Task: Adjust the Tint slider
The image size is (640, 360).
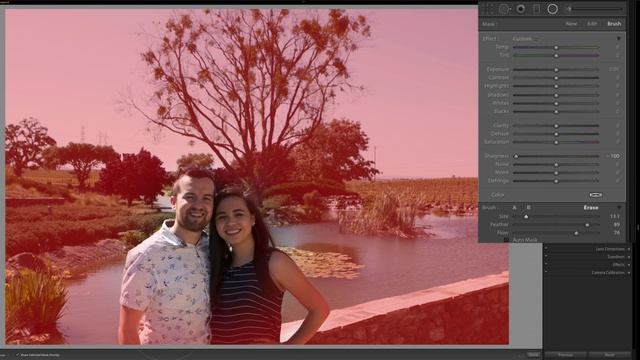Action: point(556,55)
